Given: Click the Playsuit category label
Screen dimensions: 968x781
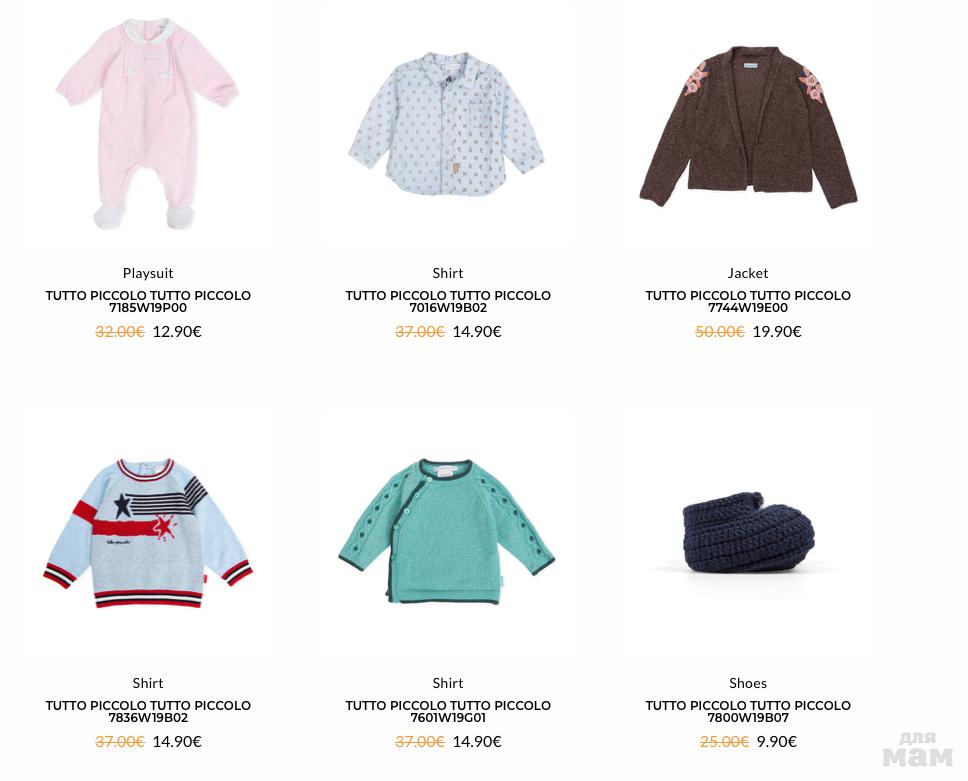Looking at the screenshot, I should [x=148, y=273].
